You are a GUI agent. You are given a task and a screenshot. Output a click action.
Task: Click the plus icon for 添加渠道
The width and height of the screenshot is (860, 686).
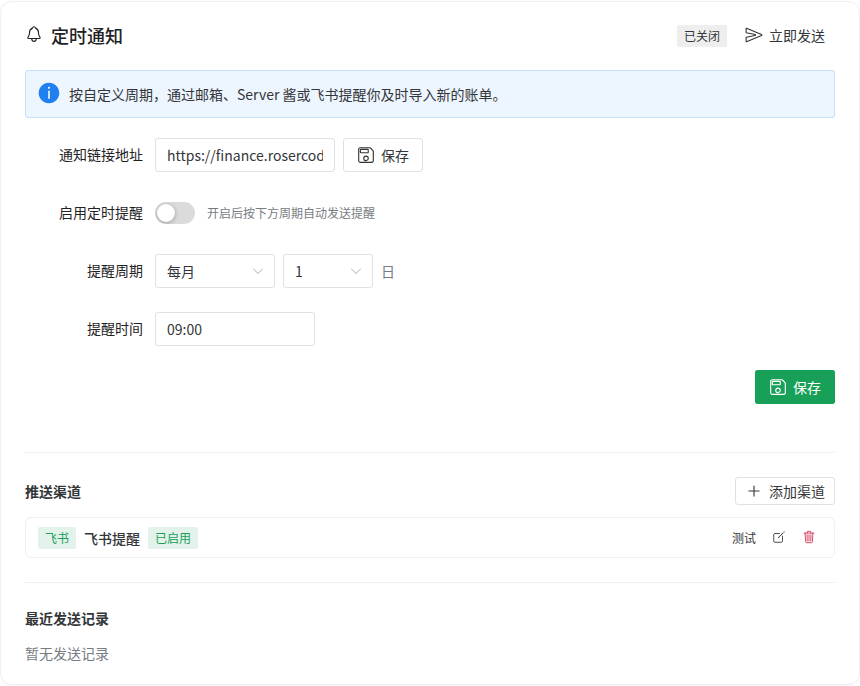[x=754, y=491]
